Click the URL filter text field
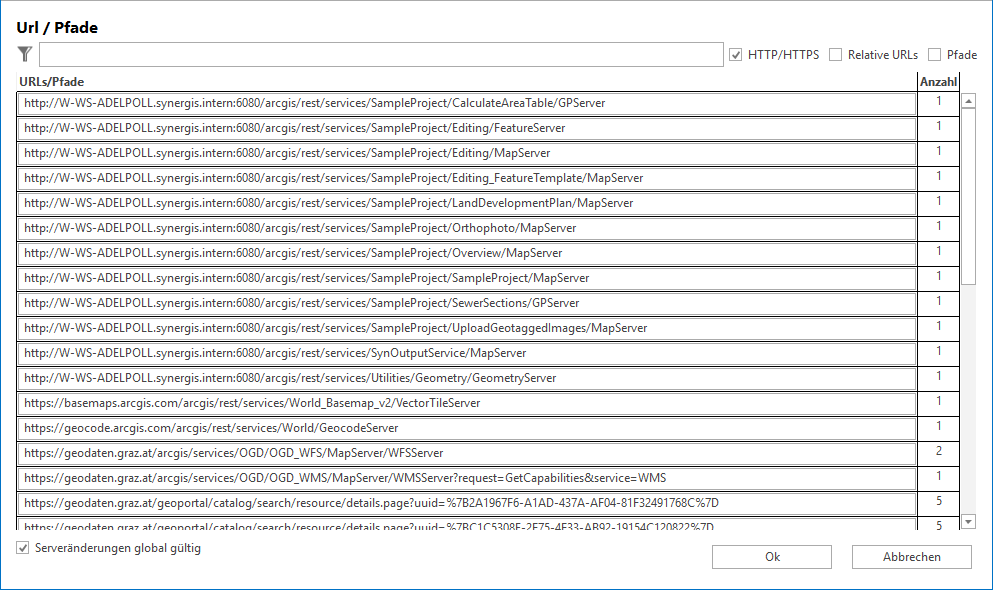This screenshot has width=993, height=590. (x=381, y=55)
